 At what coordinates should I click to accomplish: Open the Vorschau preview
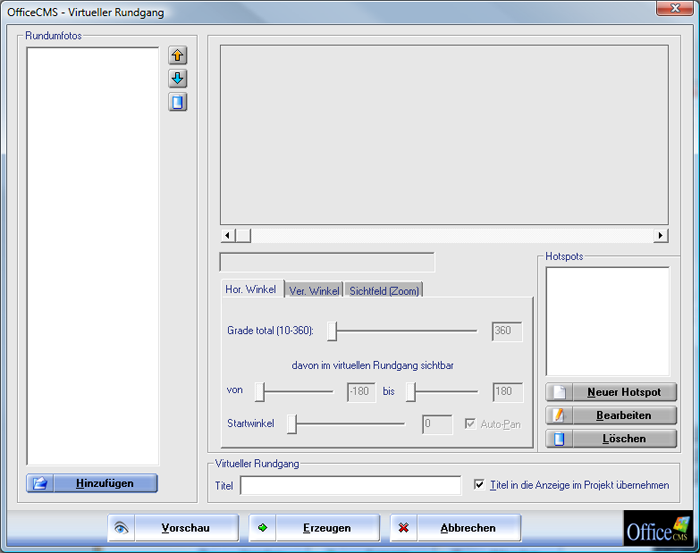point(173,528)
